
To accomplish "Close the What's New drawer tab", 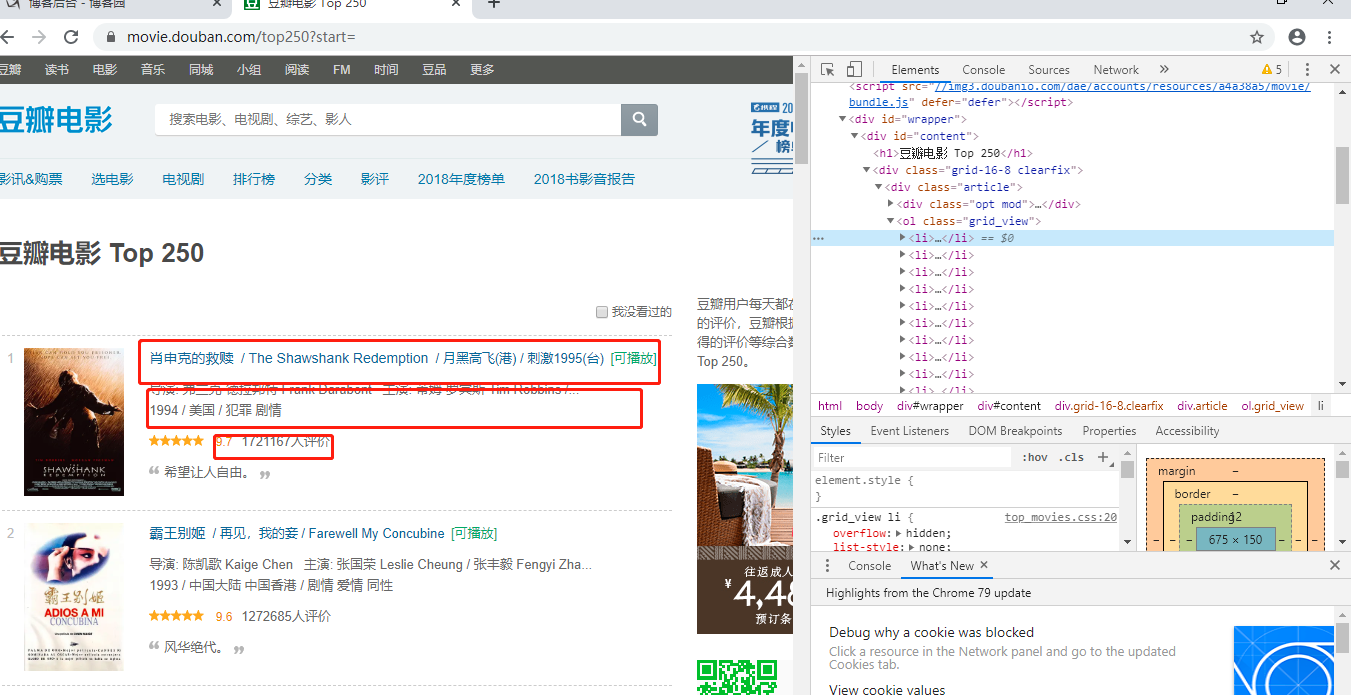I will click(x=984, y=565).
